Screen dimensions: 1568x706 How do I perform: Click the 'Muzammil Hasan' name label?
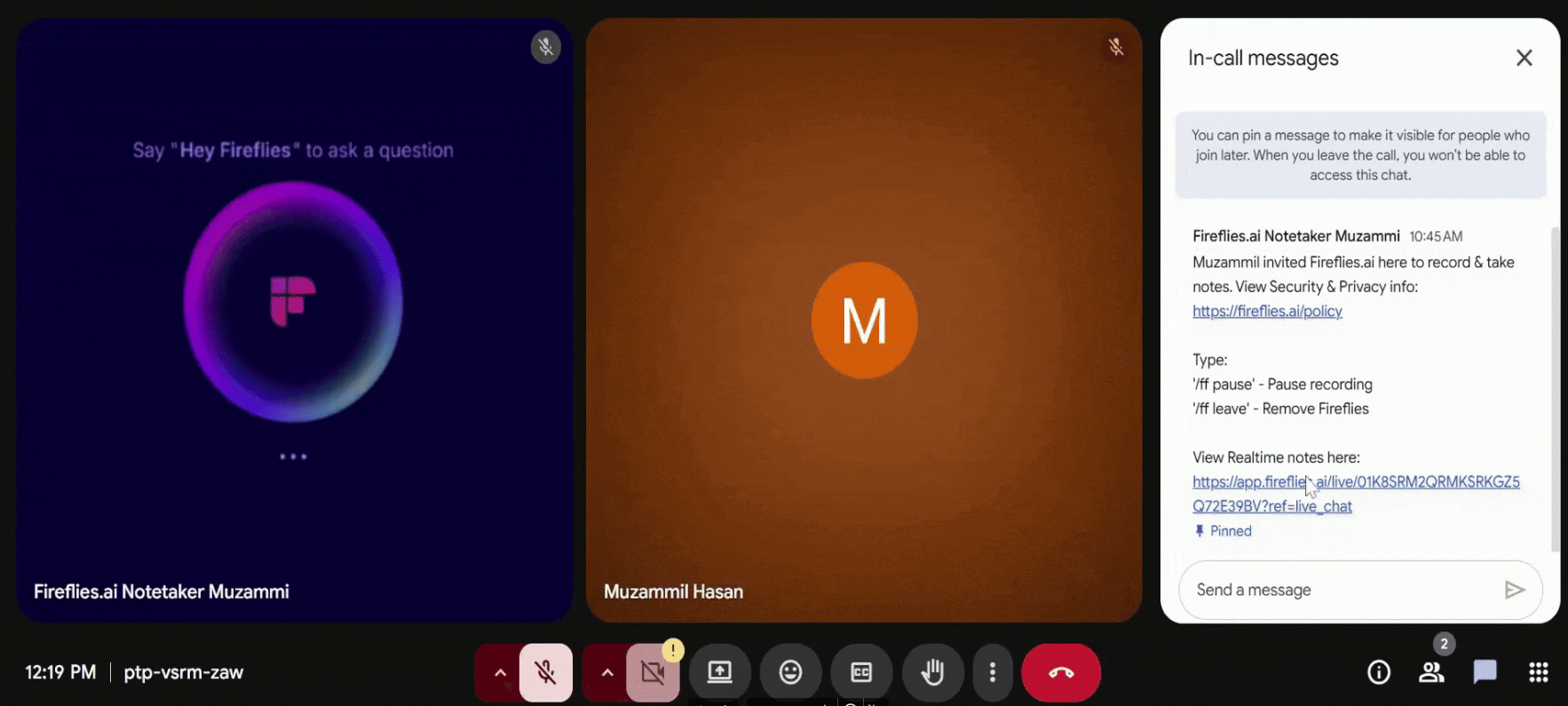(673, 591)
